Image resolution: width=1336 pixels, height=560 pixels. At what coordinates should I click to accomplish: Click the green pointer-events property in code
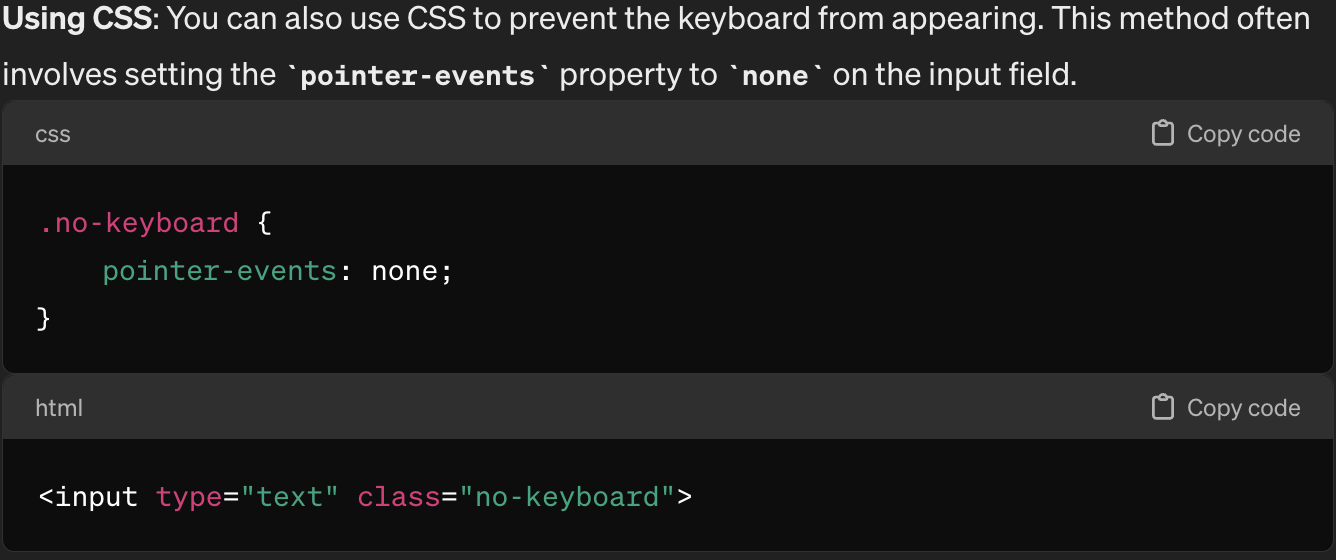coord(220,271)
